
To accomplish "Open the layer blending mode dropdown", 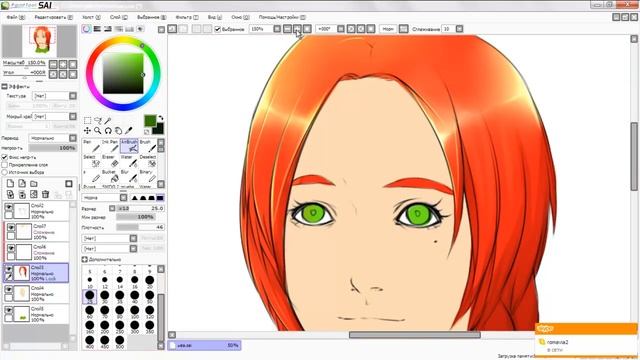I will coord(73,138).
